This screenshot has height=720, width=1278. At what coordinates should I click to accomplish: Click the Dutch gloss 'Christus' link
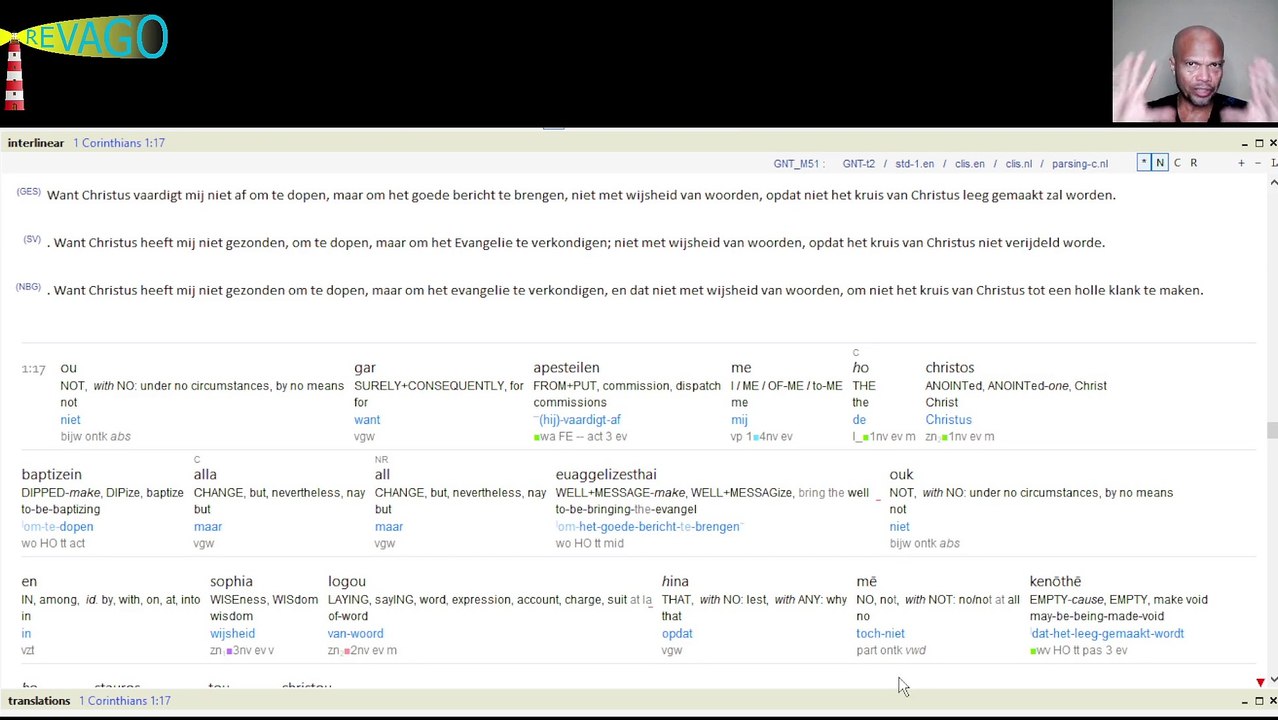[x=948, y=420]
